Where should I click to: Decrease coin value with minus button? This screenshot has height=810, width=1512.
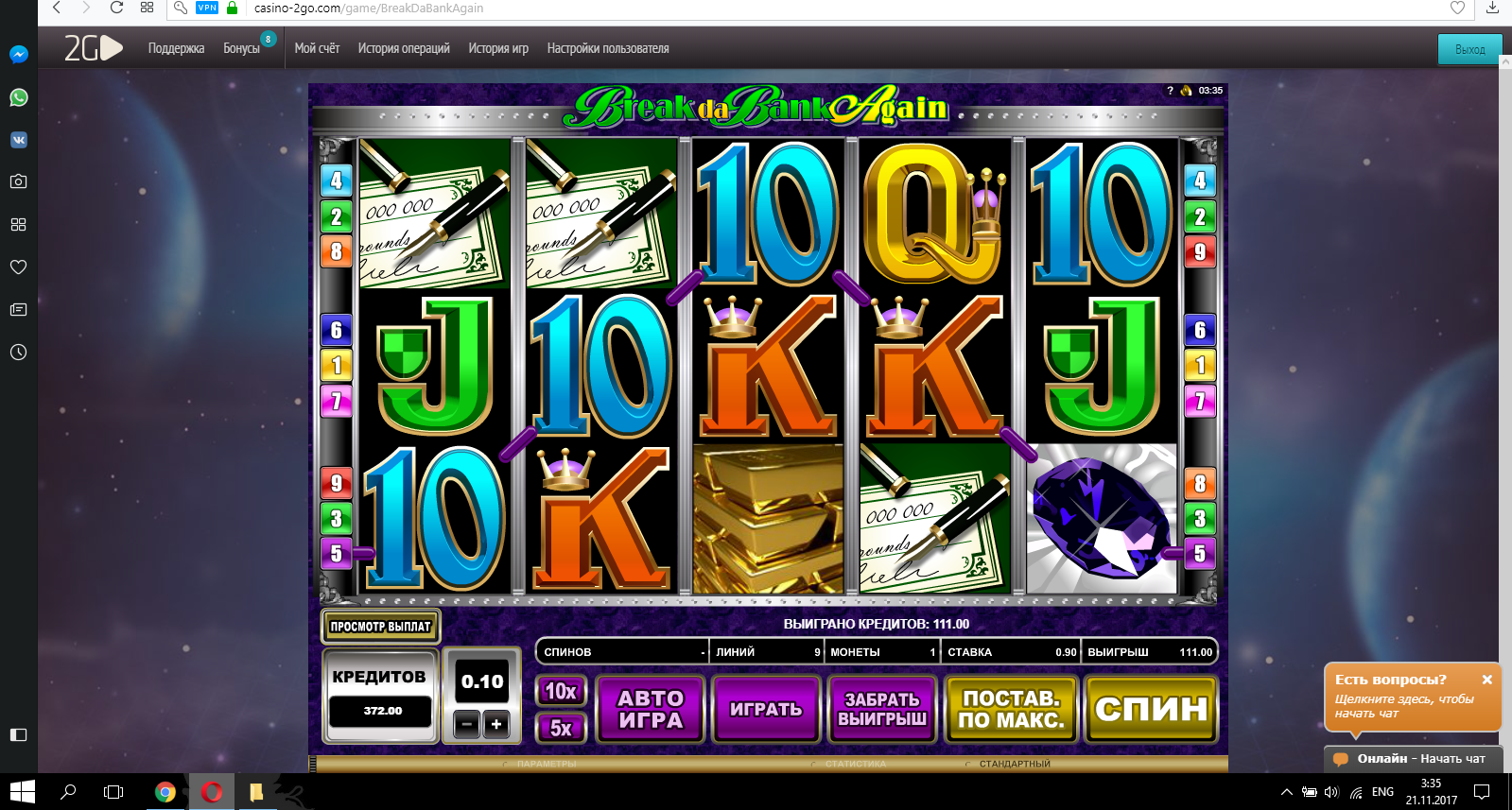[467, 724]
